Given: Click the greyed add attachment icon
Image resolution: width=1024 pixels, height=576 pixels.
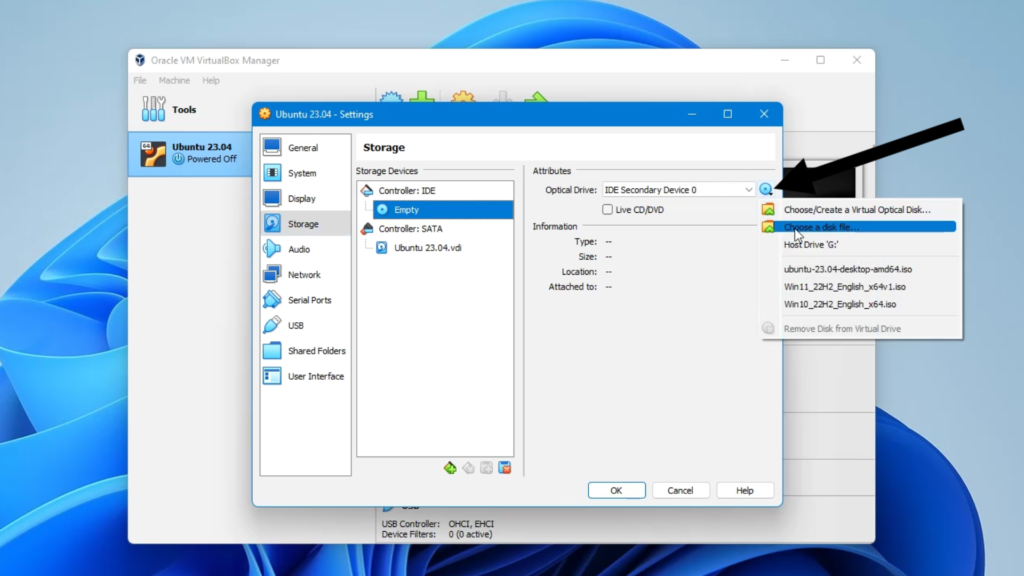Looking at the screenshot, I should (x=487, y=468).
